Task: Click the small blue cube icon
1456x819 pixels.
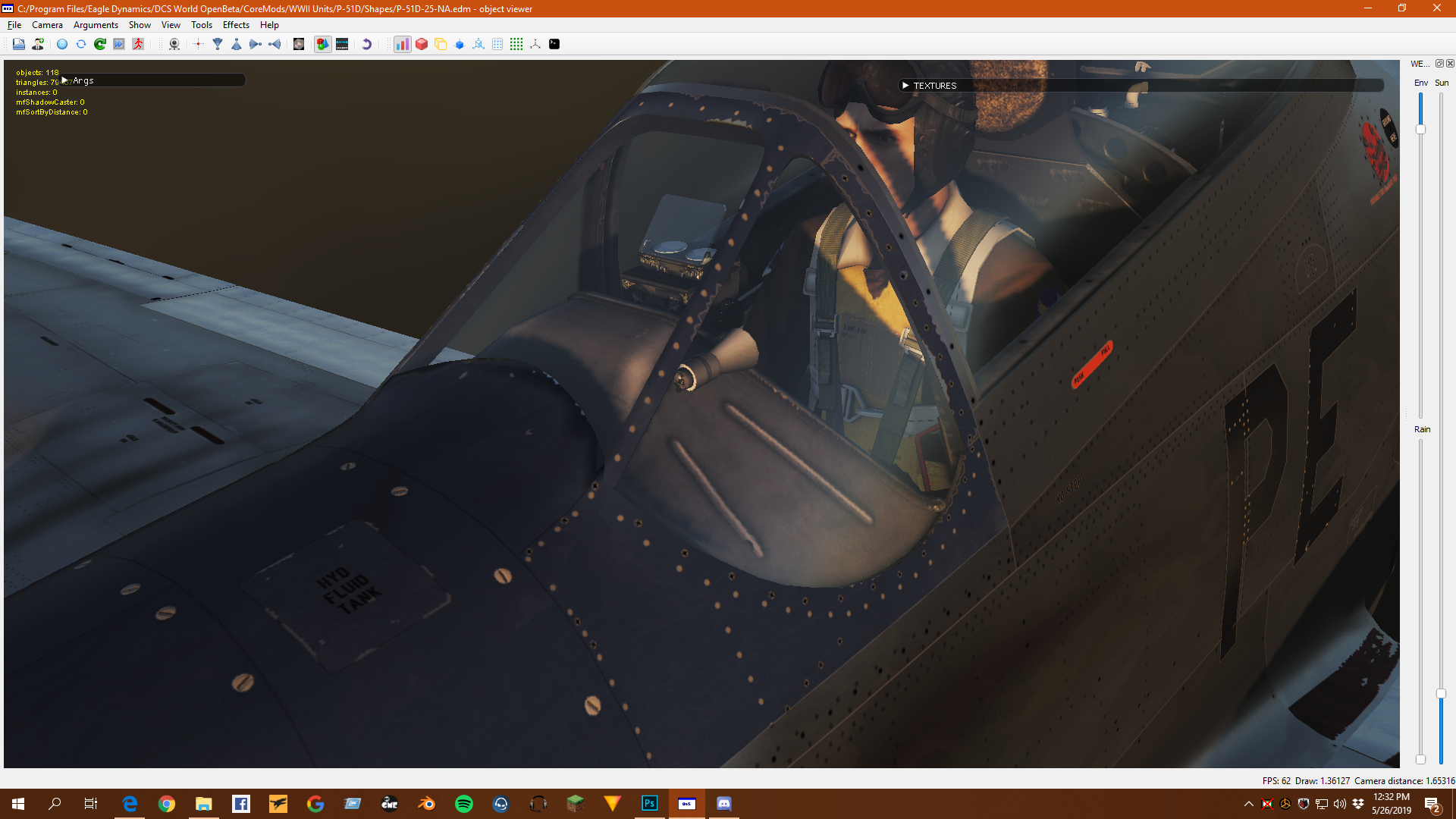Action: 460,44
